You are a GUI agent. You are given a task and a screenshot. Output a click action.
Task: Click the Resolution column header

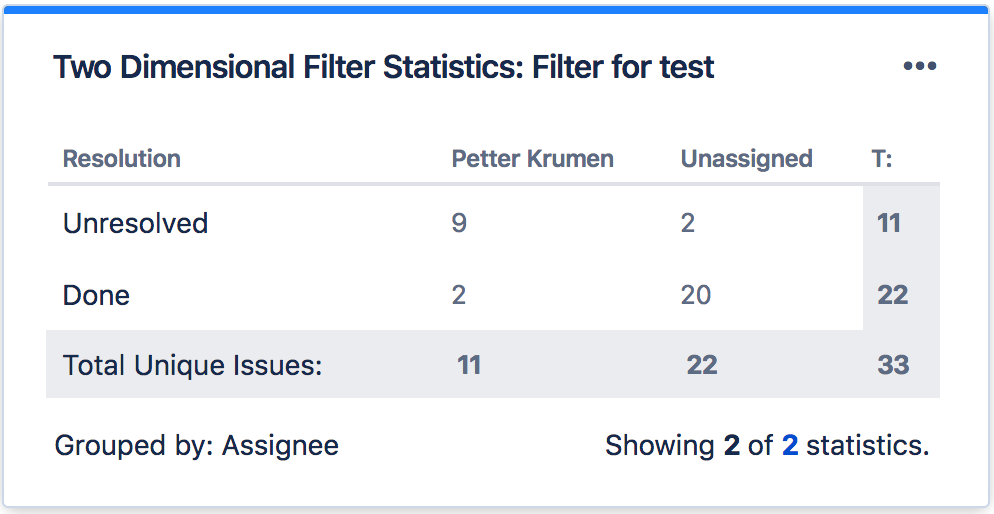pyautogui.click(x=121, y=159)
